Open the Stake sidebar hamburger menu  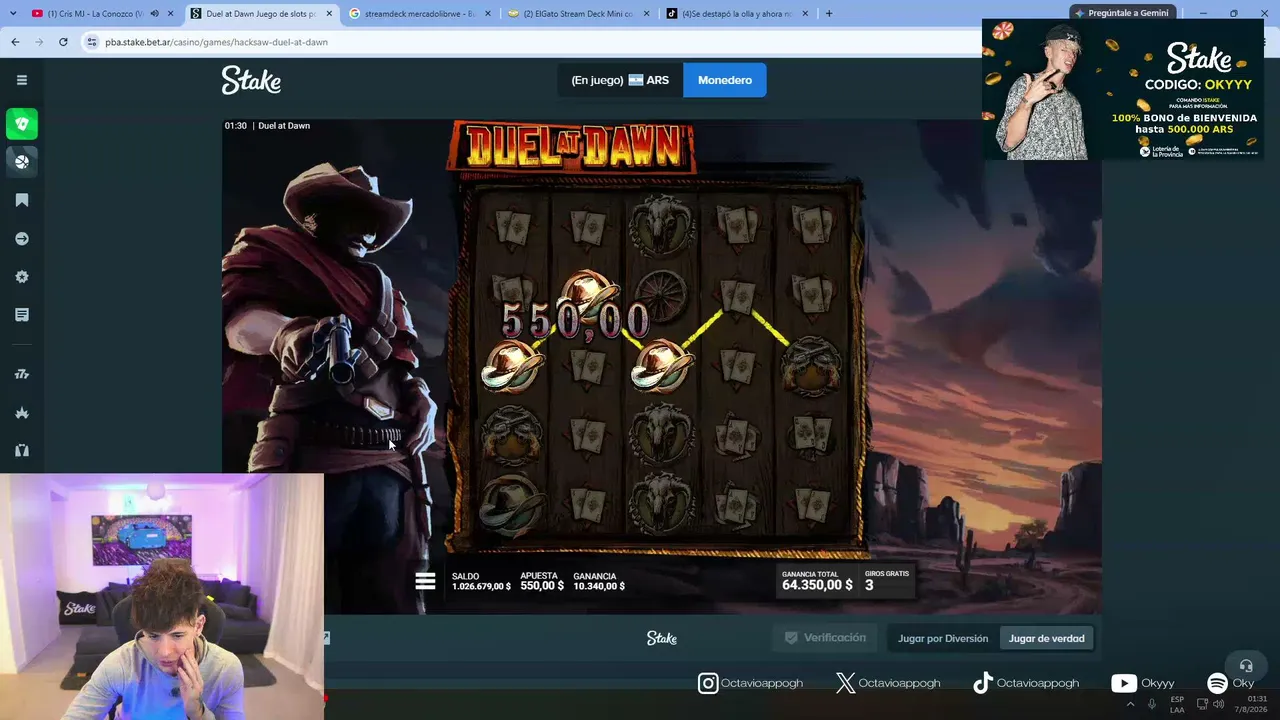tap(22, 80)
